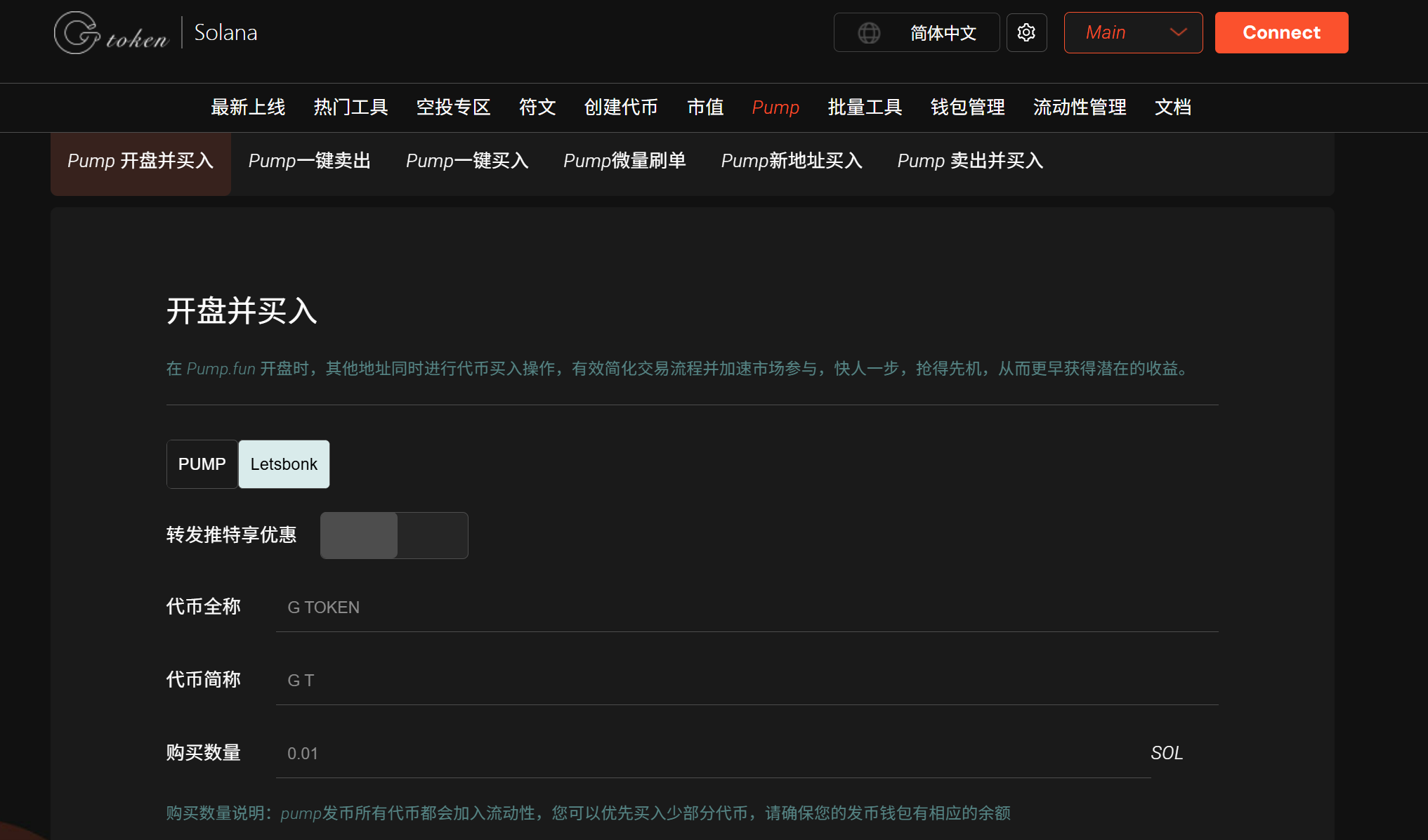The height and width of the screenshot is (840, 1428).
Task: Expand the Main network dropdown
Action: (1133, 32)
